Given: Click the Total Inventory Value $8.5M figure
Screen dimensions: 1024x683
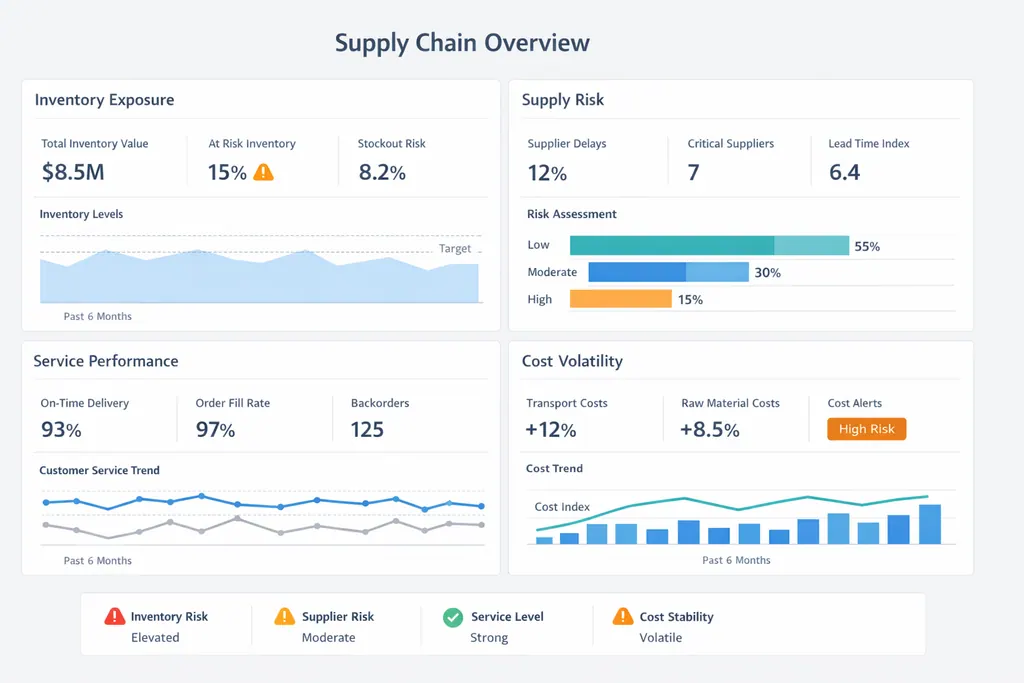Looking at the screenshot, I should [x=73, y=172].
